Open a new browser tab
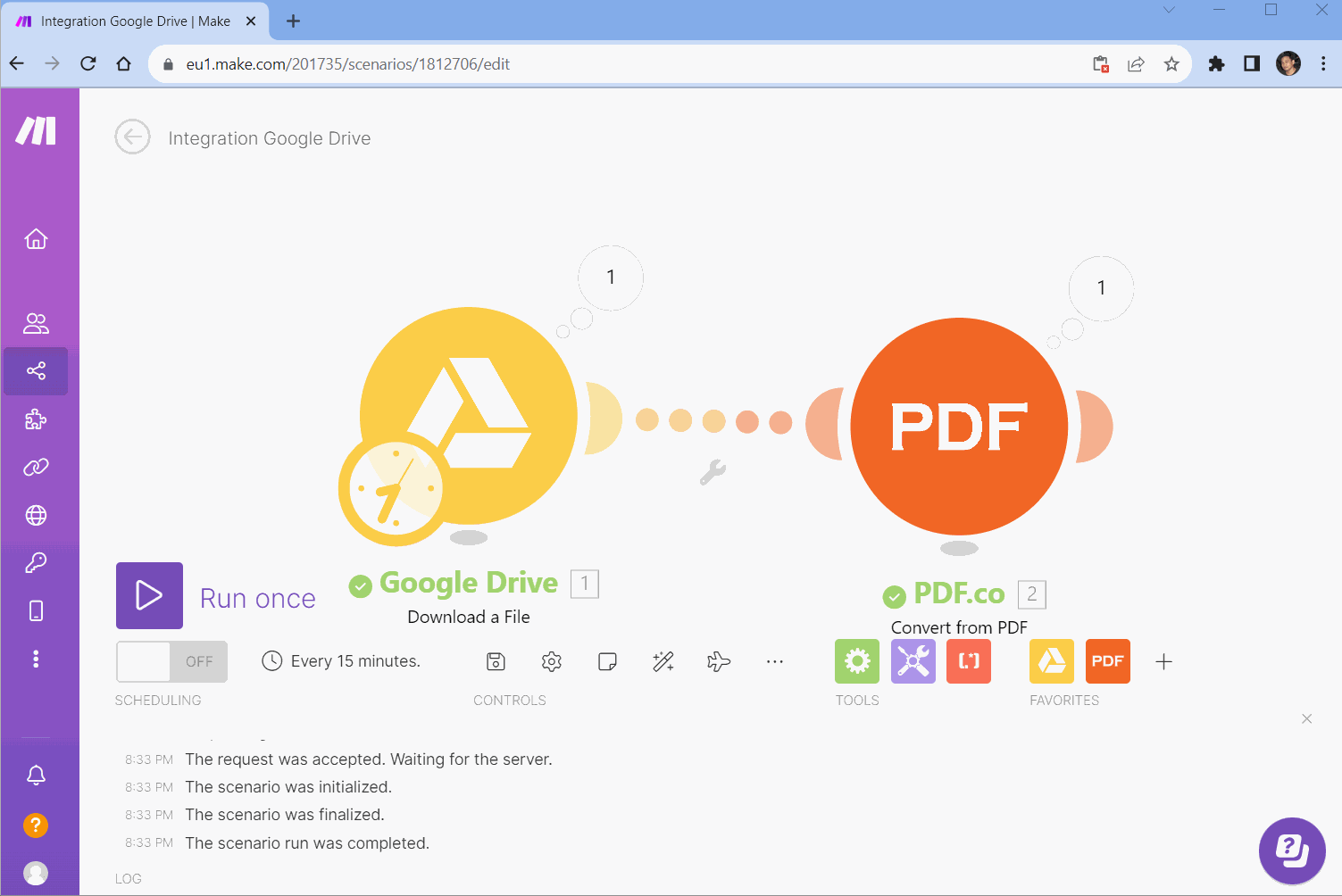 [x=293, y=21]
